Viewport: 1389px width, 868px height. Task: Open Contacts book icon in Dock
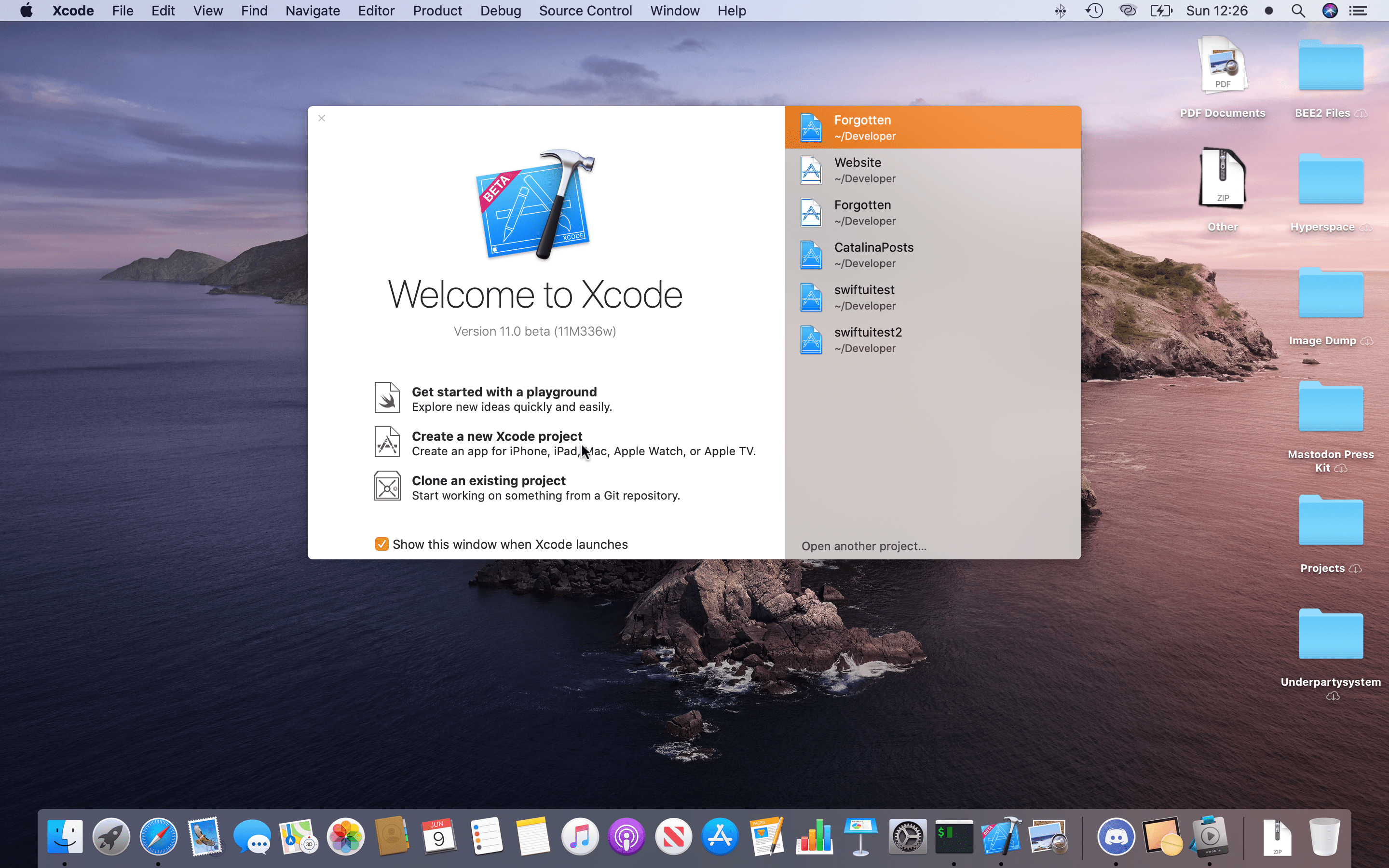(x=393, y=836)
